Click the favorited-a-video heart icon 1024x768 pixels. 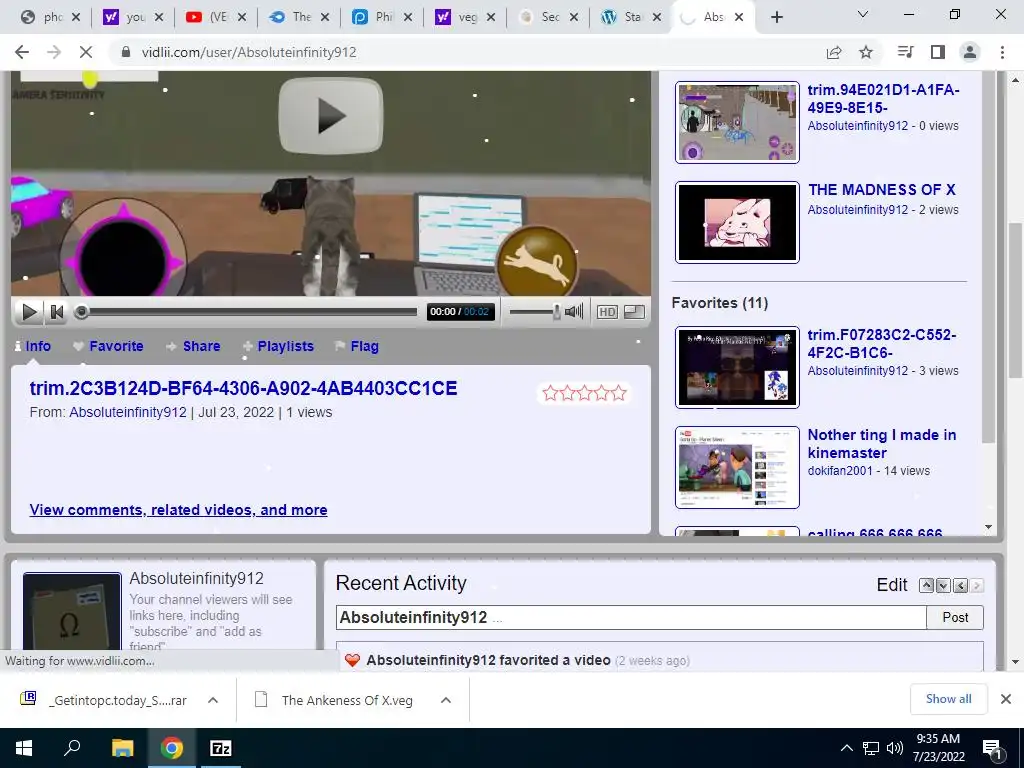(353, 660)
